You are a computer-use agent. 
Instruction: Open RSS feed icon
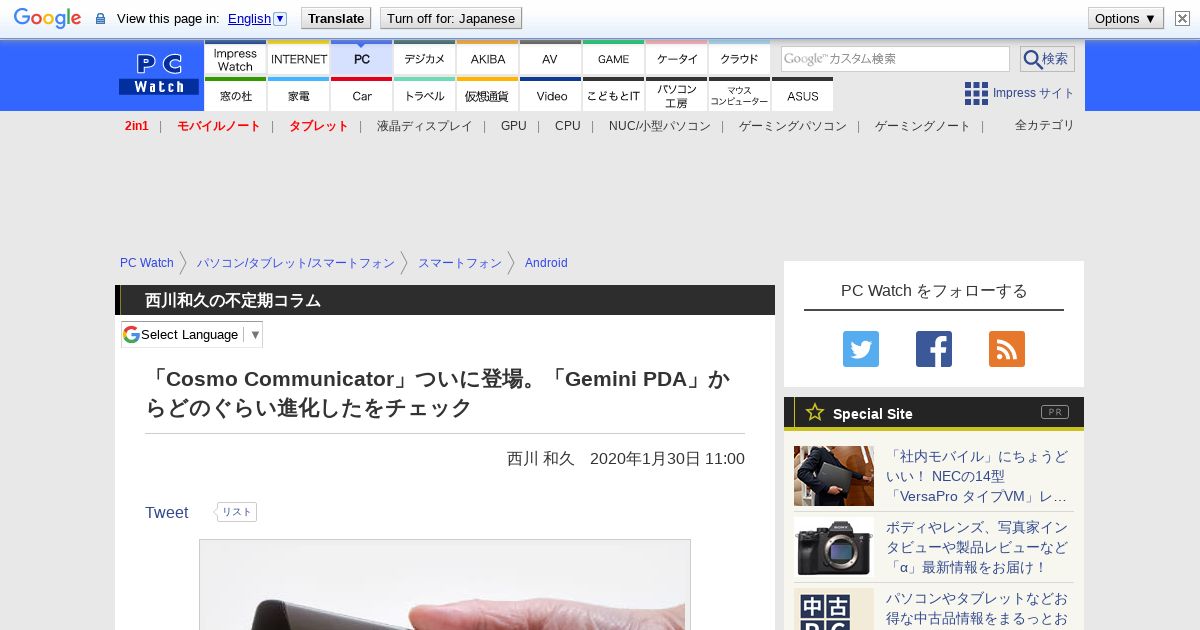point(1007,349)
